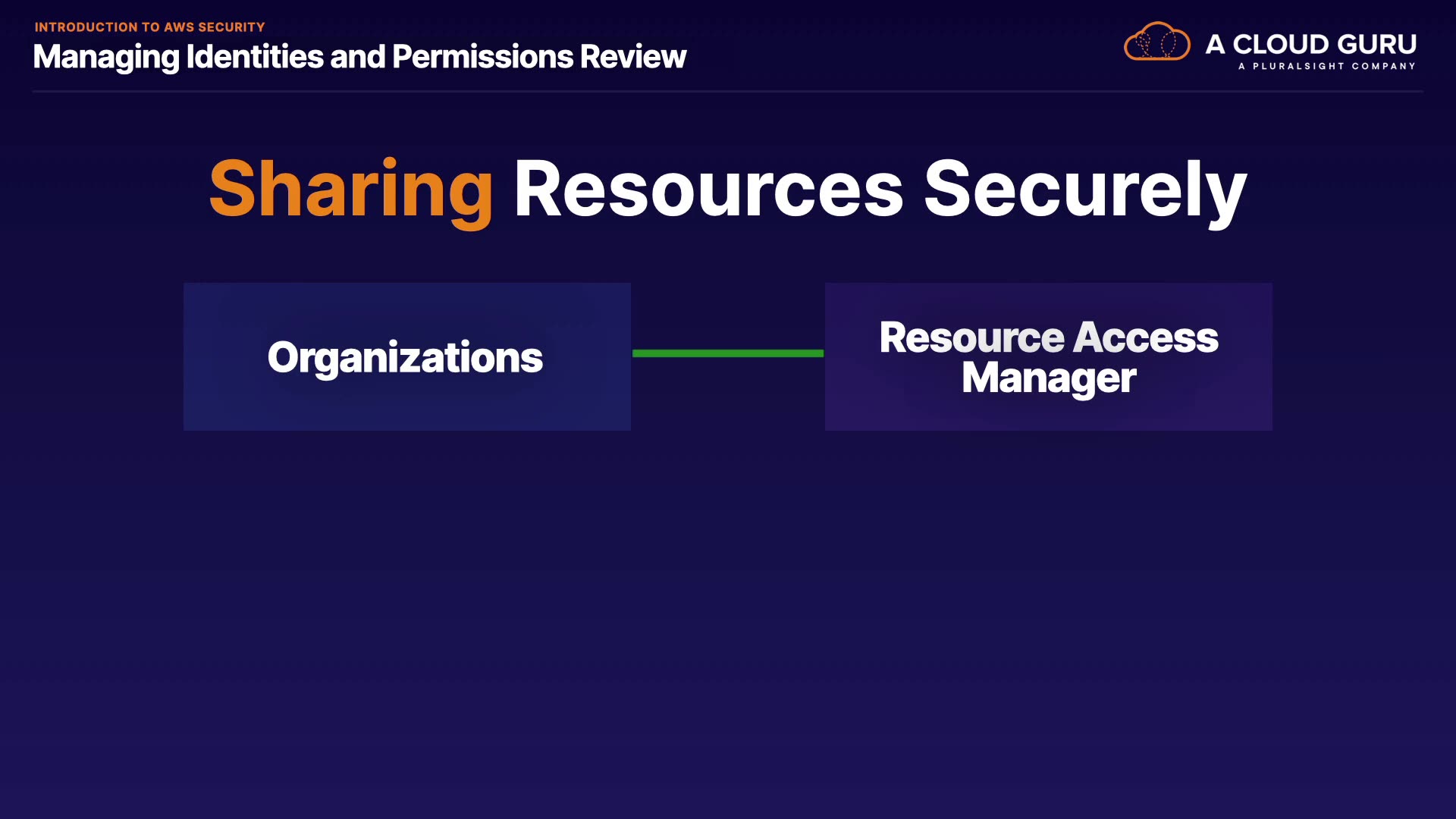Click the word Permissions in the slide title
The height and width of the screenshot is (819, 1456).
482,57
